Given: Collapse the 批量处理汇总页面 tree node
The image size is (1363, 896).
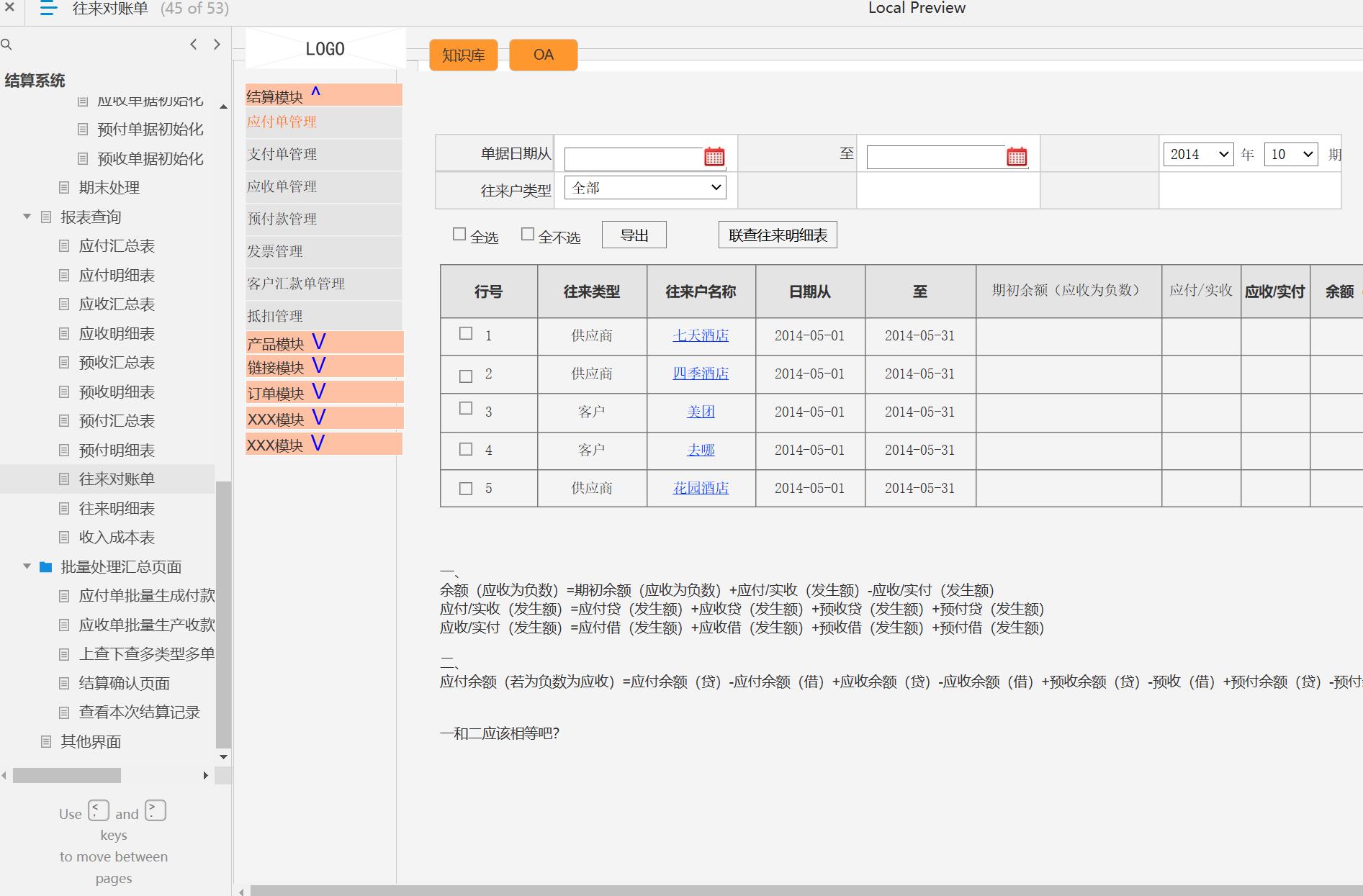Looking at the screenshot, I should click(x=27, y=567).
